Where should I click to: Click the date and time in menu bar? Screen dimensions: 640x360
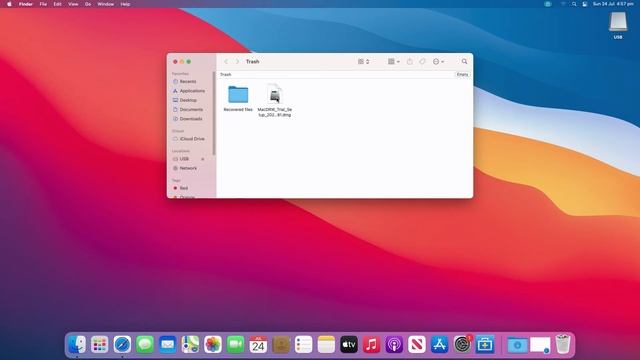613,4
